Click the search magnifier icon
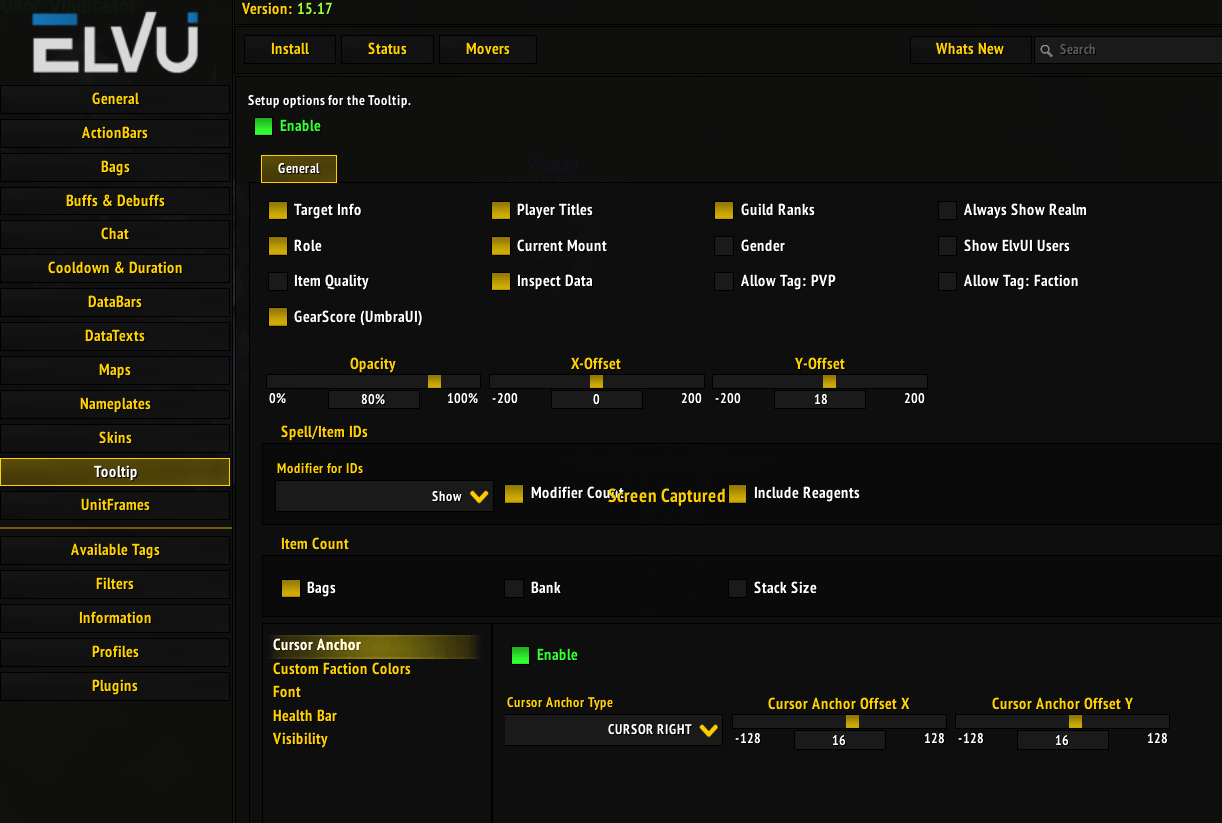This screenshot has width=1222, height=823. pyautogui.click(x=1046, y=50)
